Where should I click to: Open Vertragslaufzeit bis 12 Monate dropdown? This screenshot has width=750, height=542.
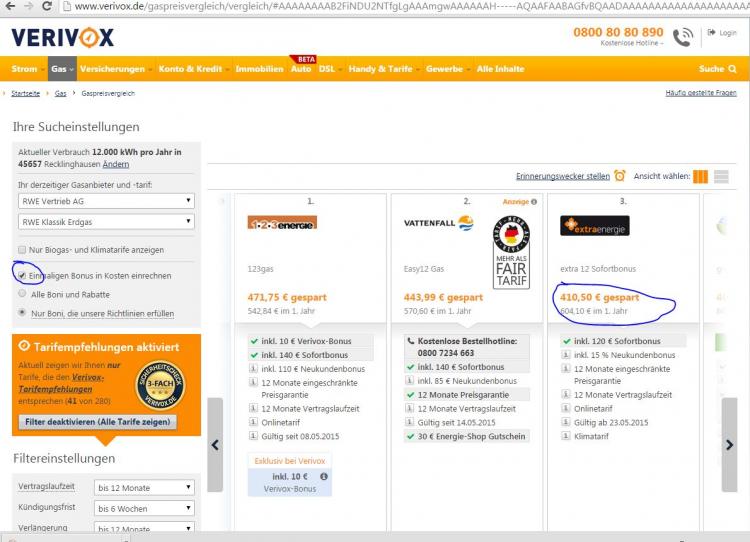144,487
